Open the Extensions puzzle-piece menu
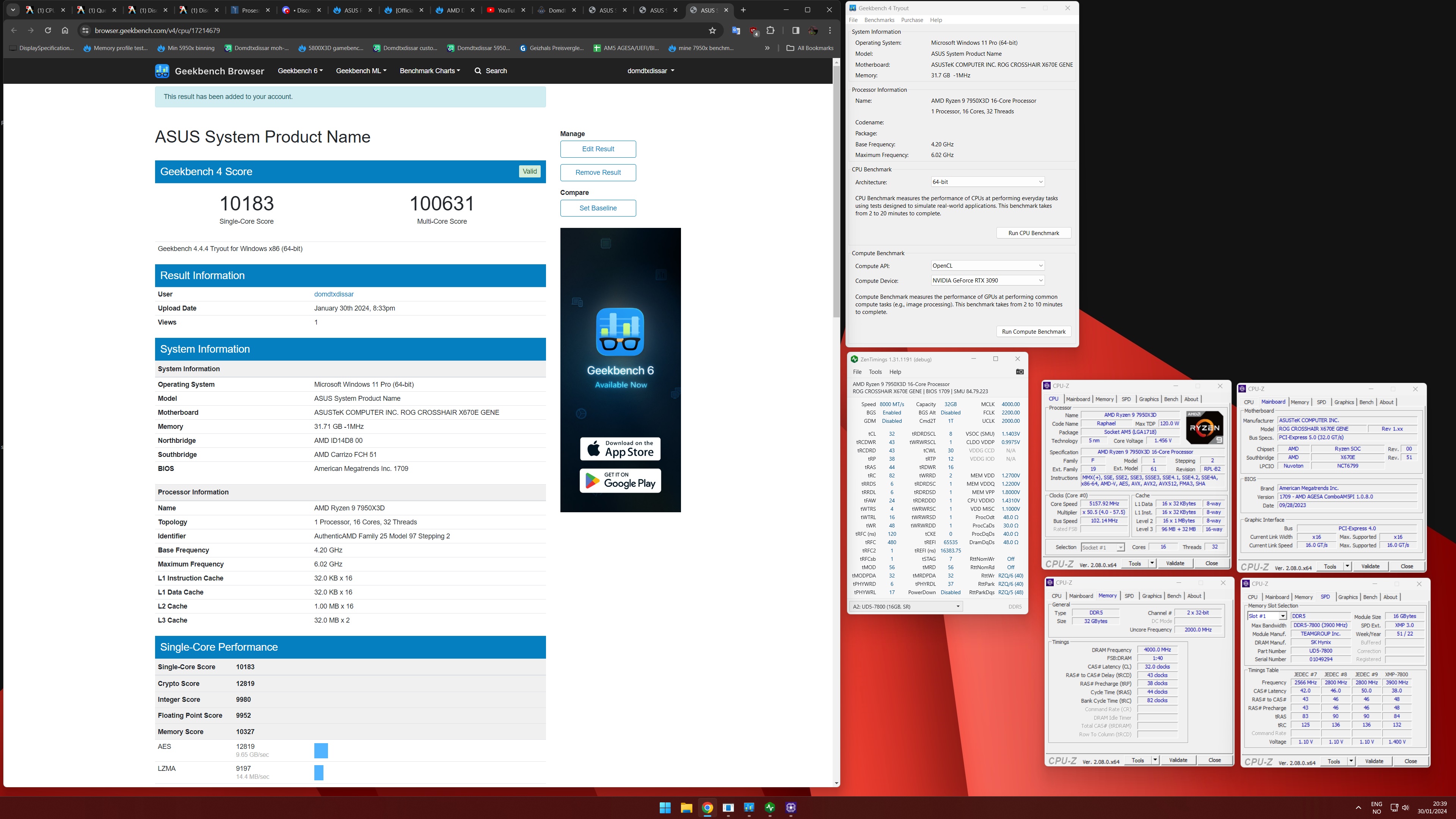The image size is (1456, 819). tap(770, 30)
